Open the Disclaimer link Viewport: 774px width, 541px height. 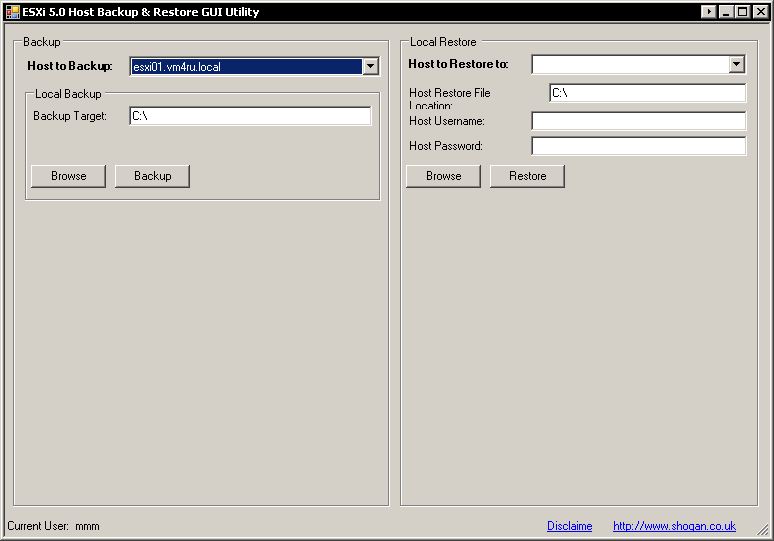pyautogui.click(x=570, y=526)
